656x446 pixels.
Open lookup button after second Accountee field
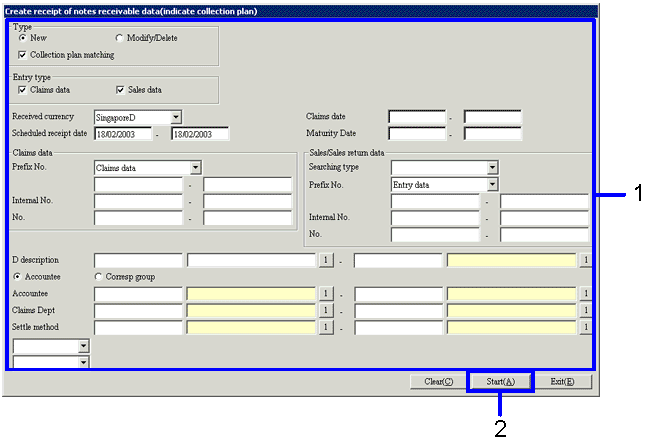coord(585,293)
